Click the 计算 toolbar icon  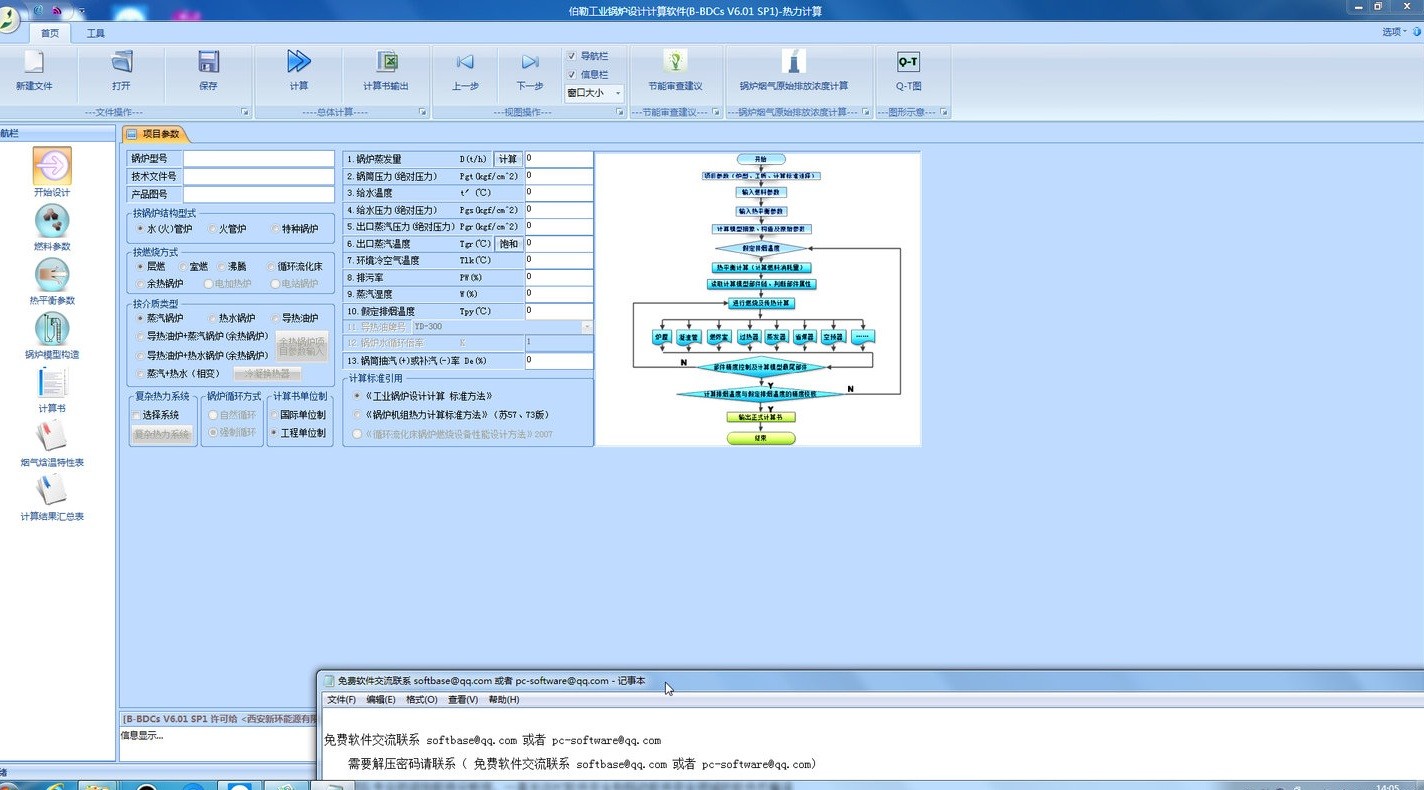[298, 68]
